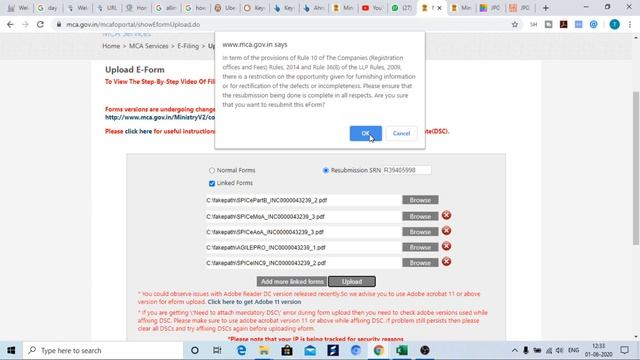This screenshot has height=360, width=640.
Task: Reload the current page
Action: [40, 24]
